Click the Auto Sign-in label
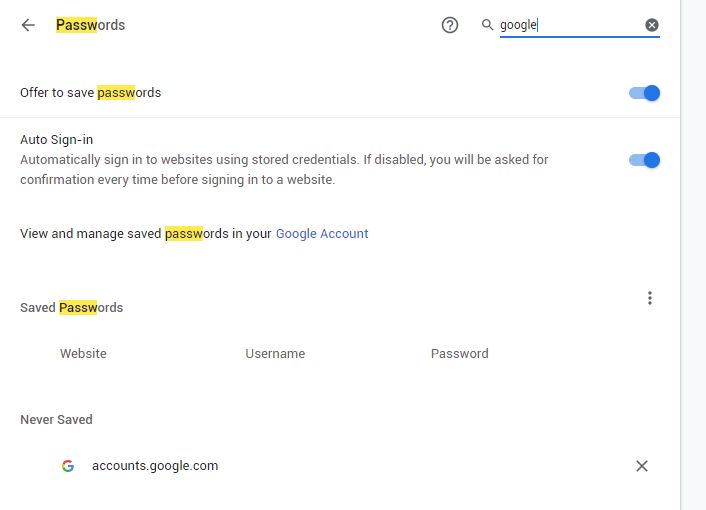This screenshot has width=706, height=510. tap(56, 140)
